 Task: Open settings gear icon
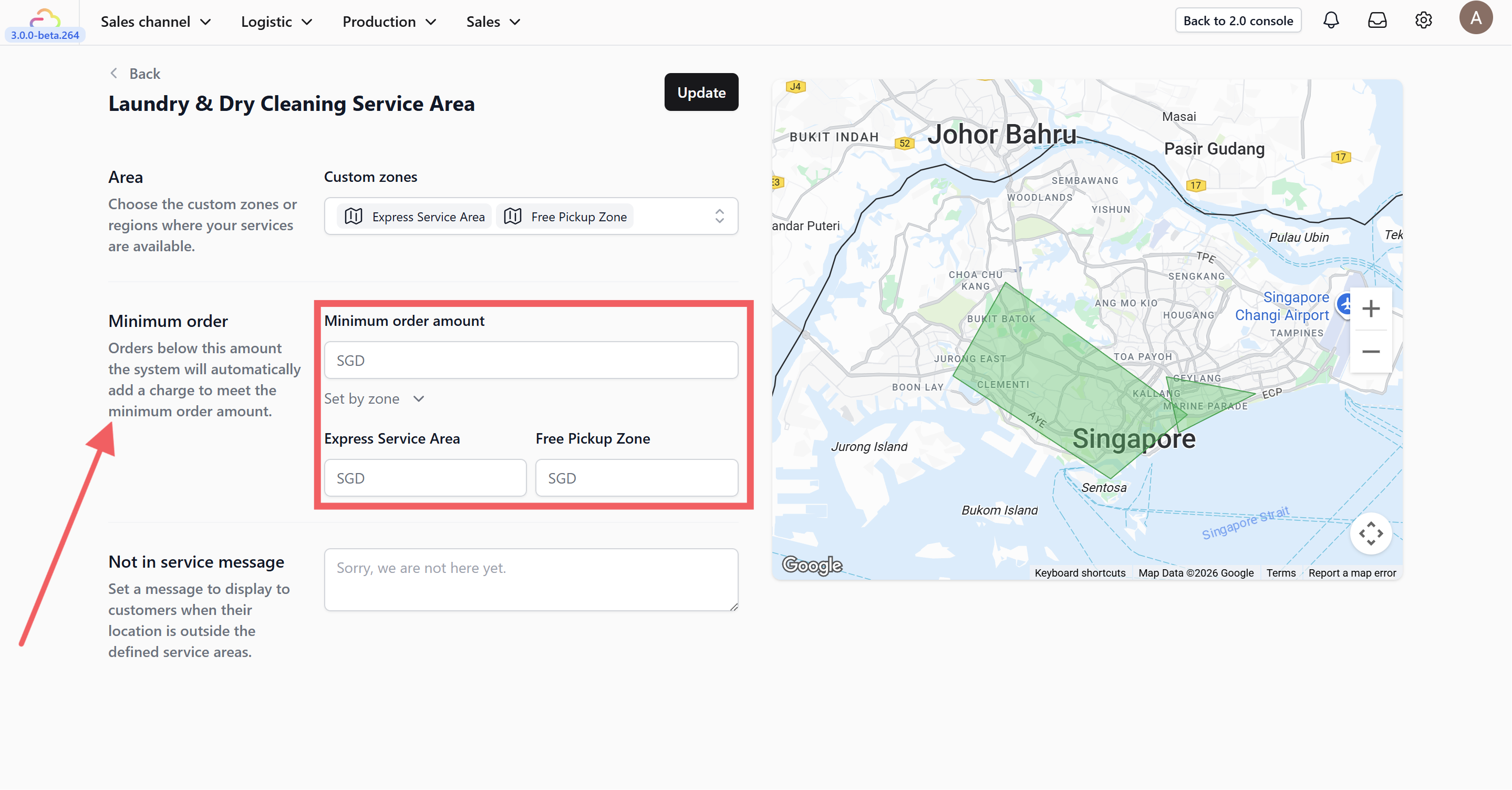click(x=1423, y=20)
